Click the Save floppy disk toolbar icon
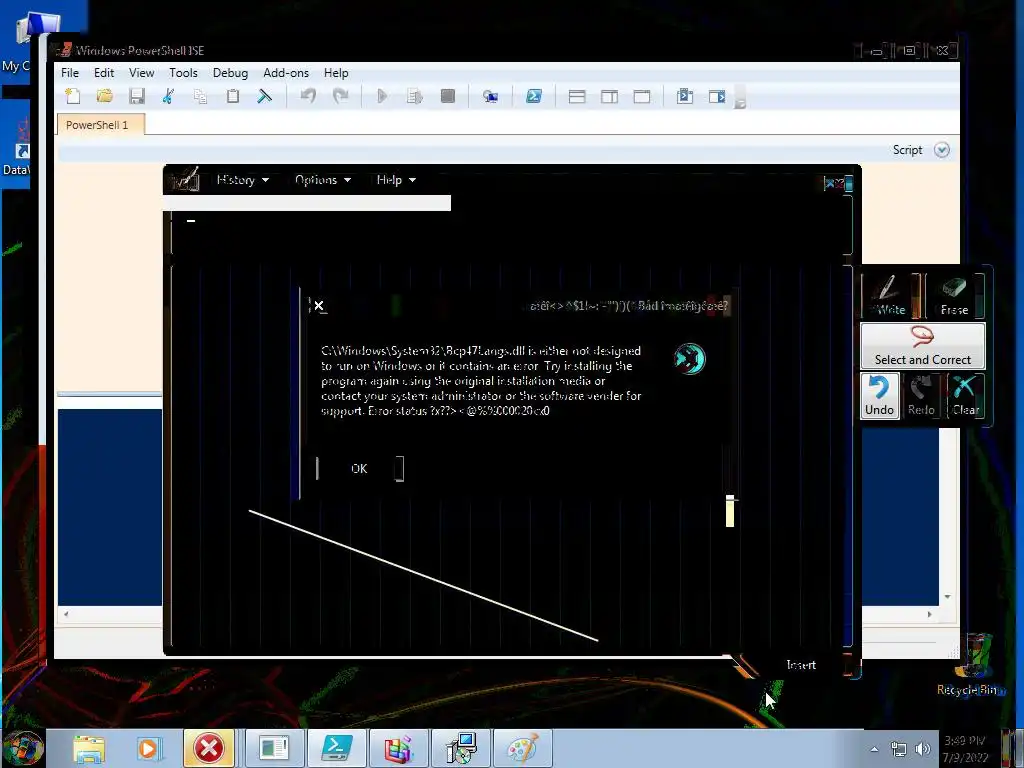 pos(136,97)
